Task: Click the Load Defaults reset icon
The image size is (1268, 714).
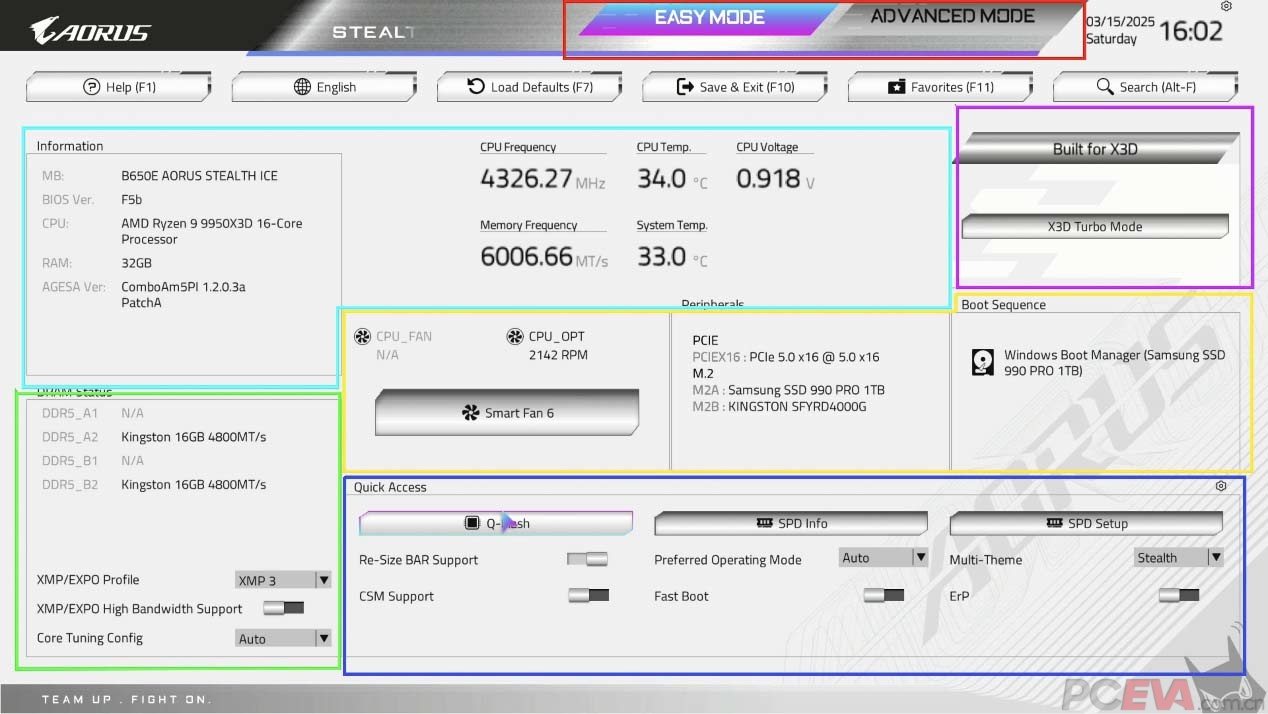Action: [476, 87]
